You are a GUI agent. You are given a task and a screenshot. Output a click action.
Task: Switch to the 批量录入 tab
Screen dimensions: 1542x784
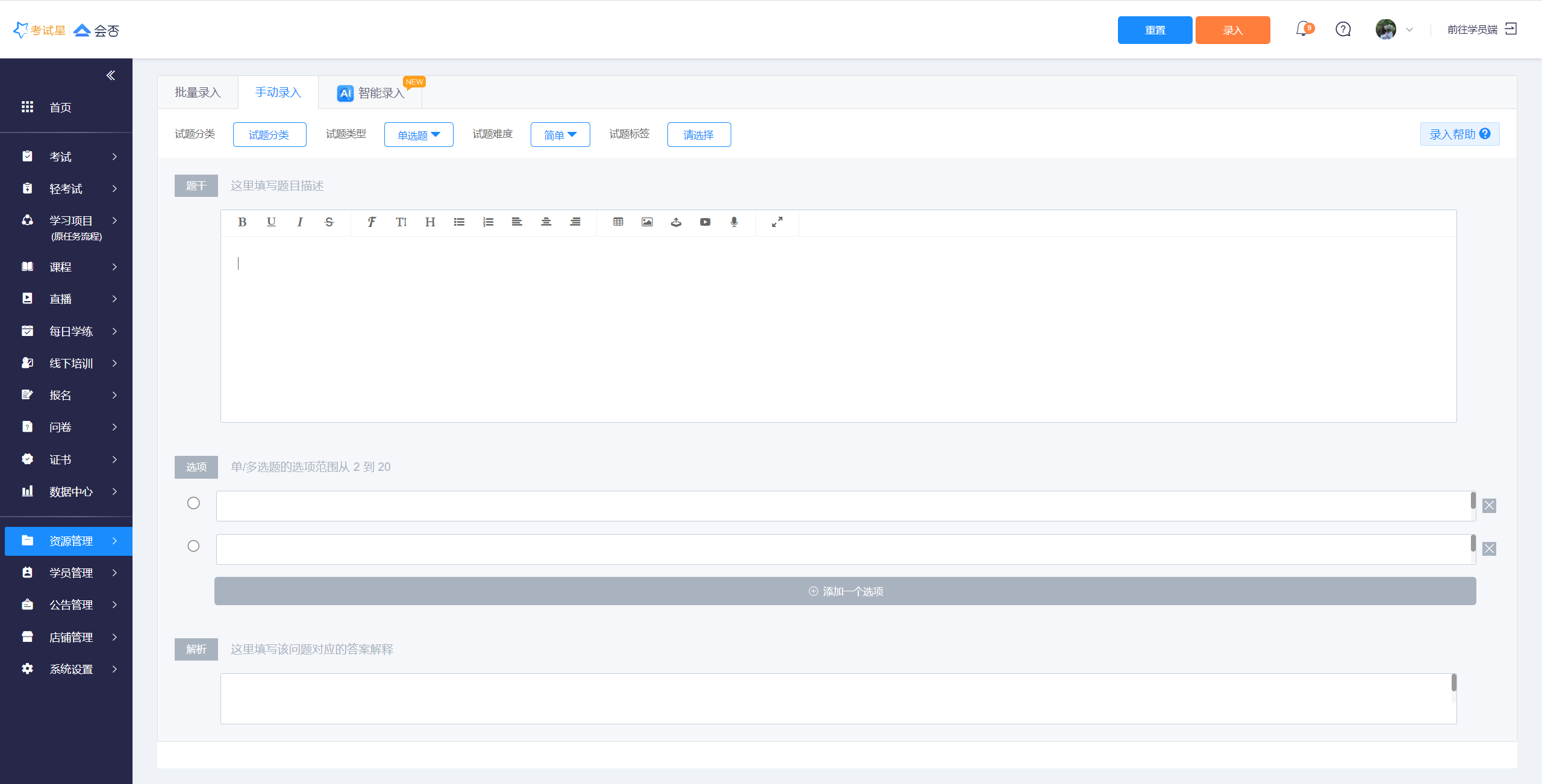pyautogui.click(x=198, y=92)
